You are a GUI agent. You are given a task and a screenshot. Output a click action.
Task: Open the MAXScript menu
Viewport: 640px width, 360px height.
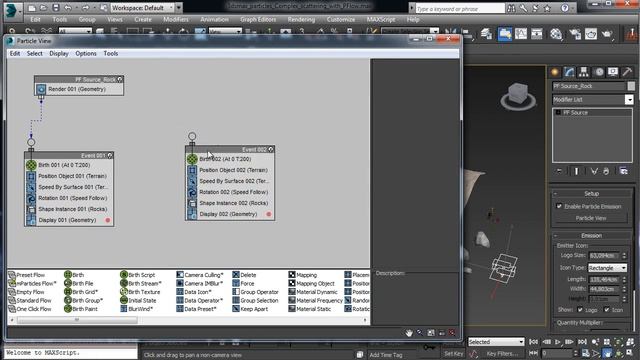click(381, 20)
